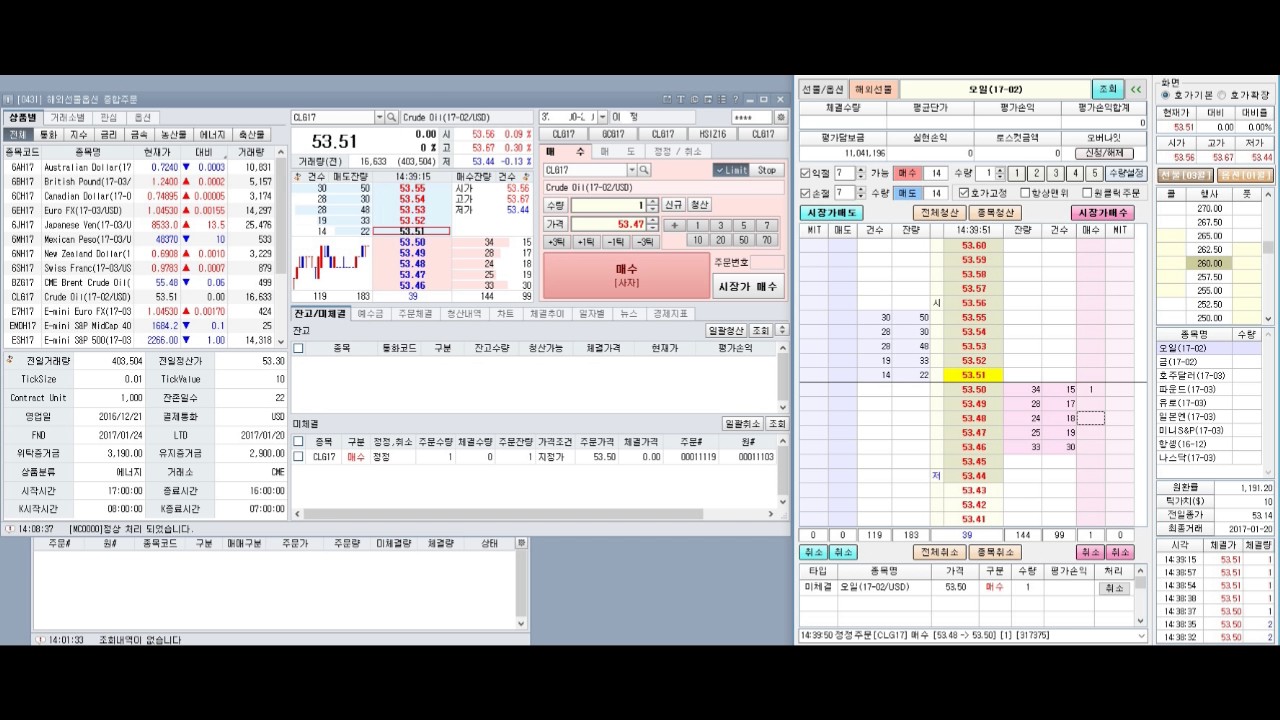Collapse panel with green double-arrow icon
Screen dimensions: 1280x720
pos(1135,89)
